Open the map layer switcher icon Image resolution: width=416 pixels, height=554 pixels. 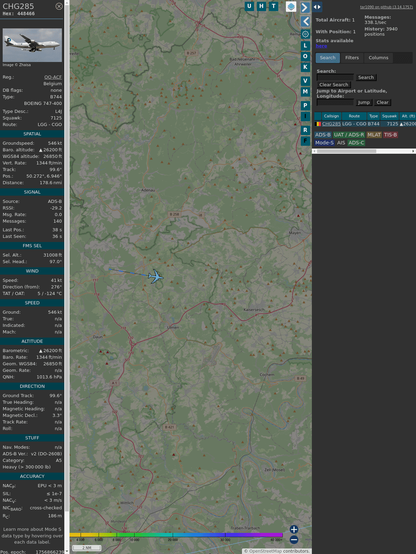coord(291,6)
